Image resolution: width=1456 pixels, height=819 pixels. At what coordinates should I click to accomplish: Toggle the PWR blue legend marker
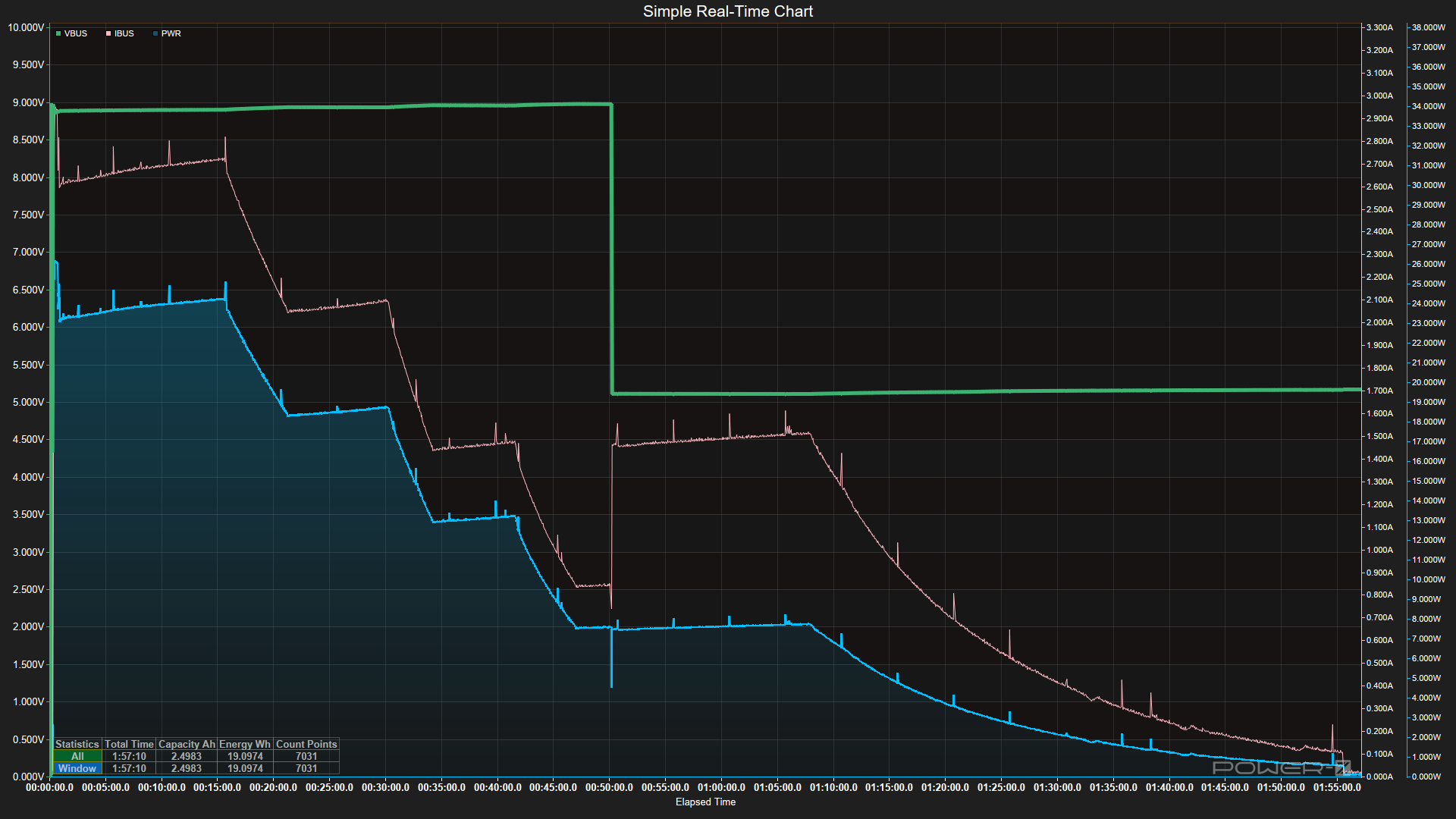155,34
